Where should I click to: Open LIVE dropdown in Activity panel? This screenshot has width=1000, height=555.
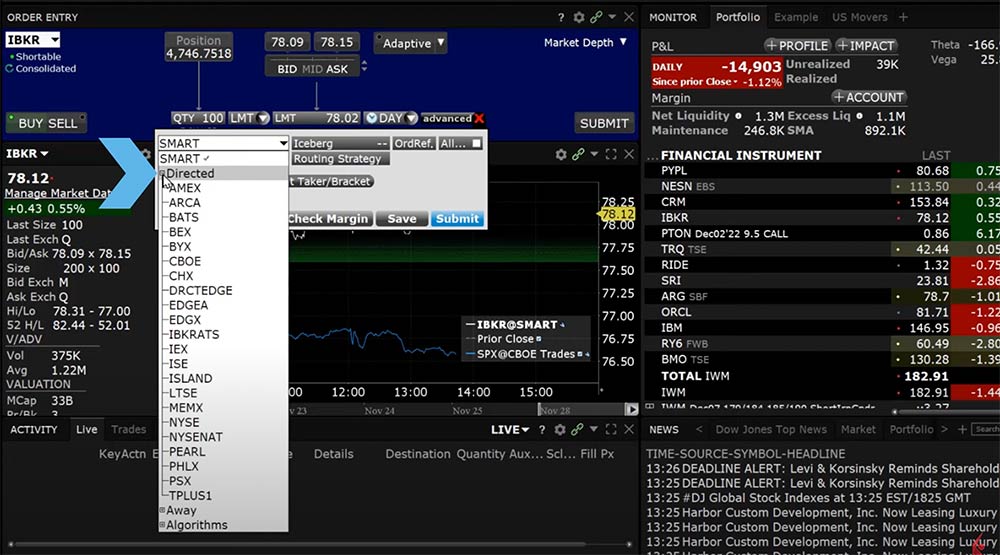click(x=510, y=430)
